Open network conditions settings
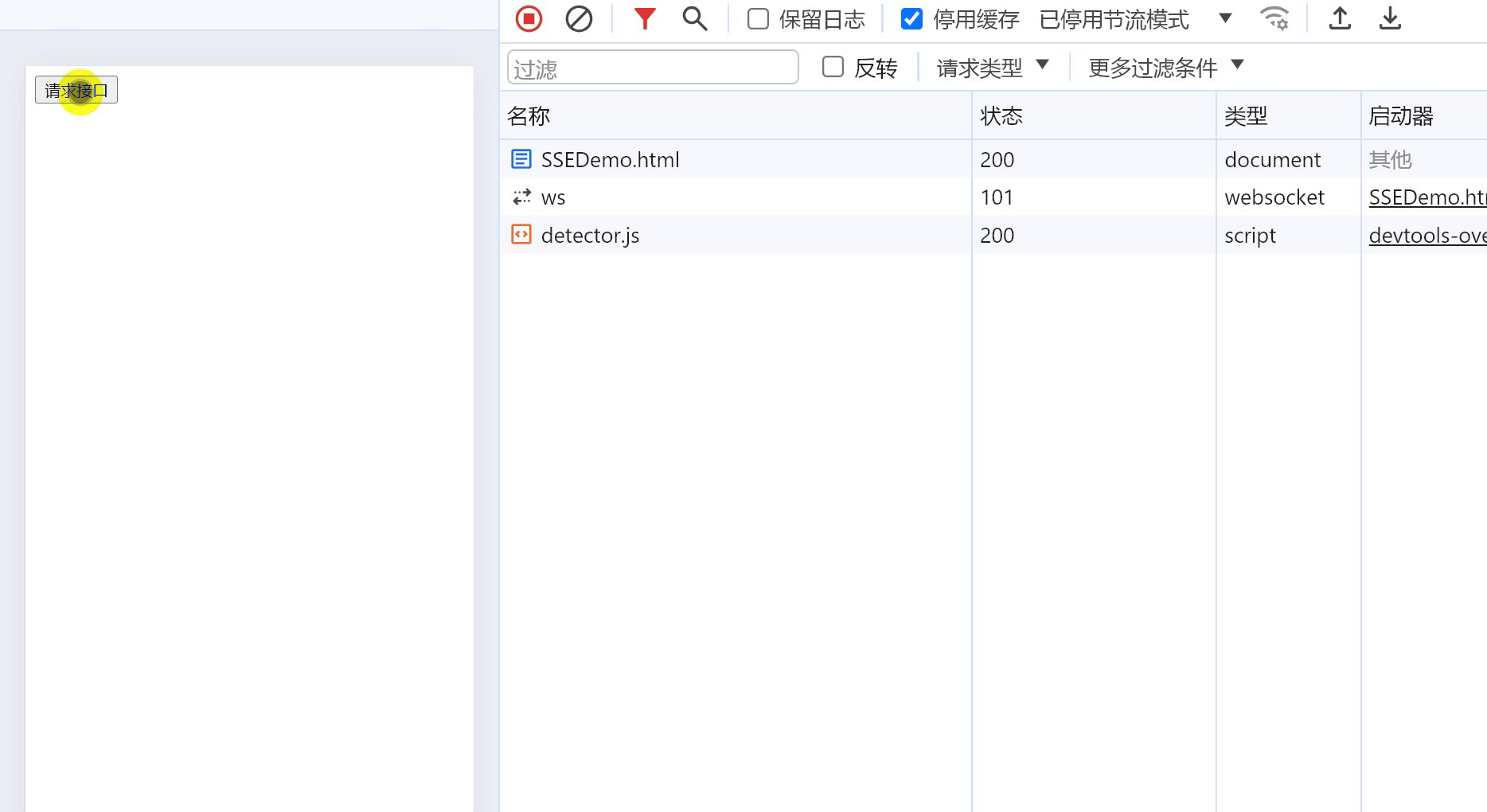 click(x=1274, y=18)
